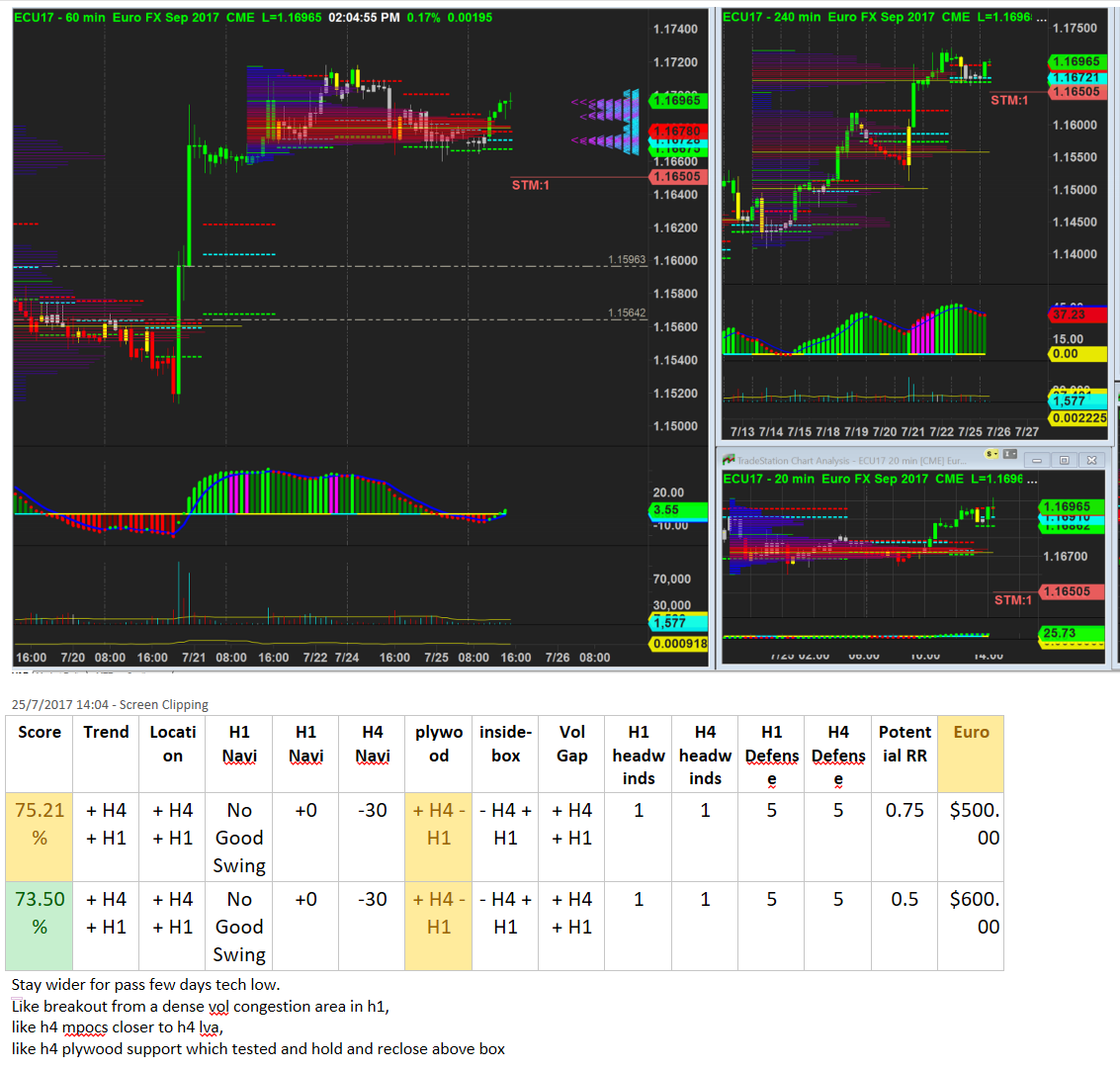
Task: Click the purple arrow volume profile markers
Action: point(605,122)
